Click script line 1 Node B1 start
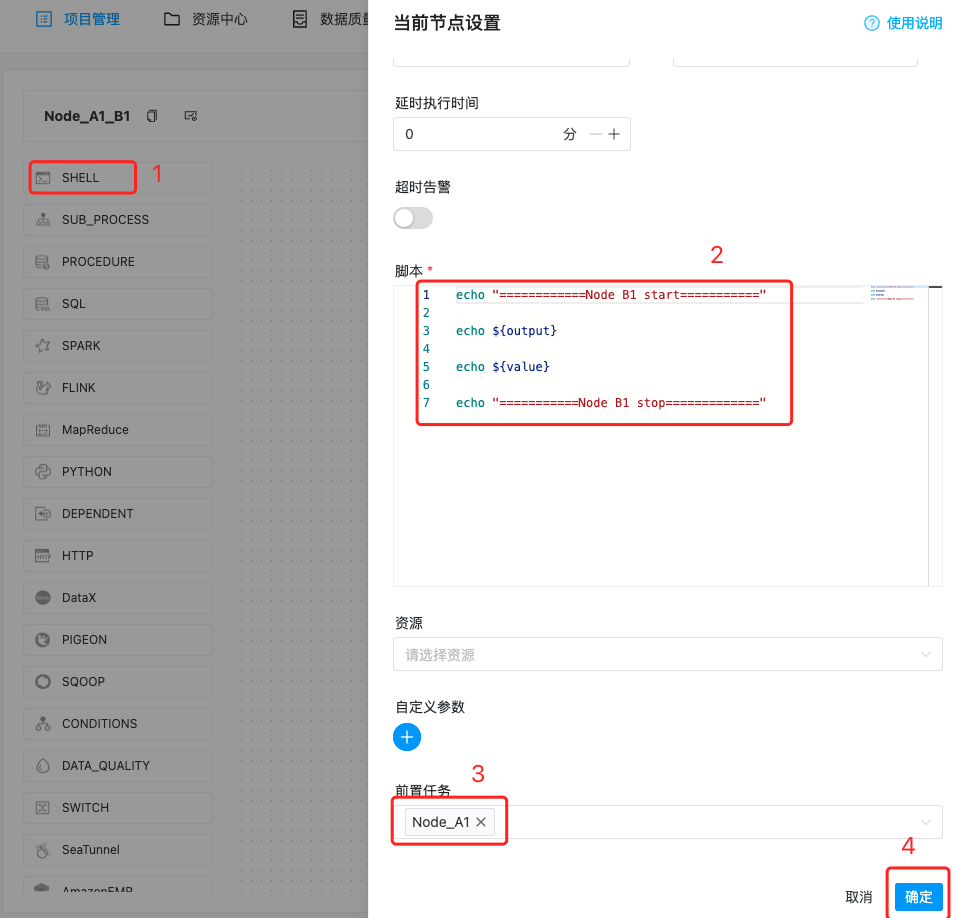Image resolution: width=967 pixels, height=918 pixels. [x=611, y=295]
